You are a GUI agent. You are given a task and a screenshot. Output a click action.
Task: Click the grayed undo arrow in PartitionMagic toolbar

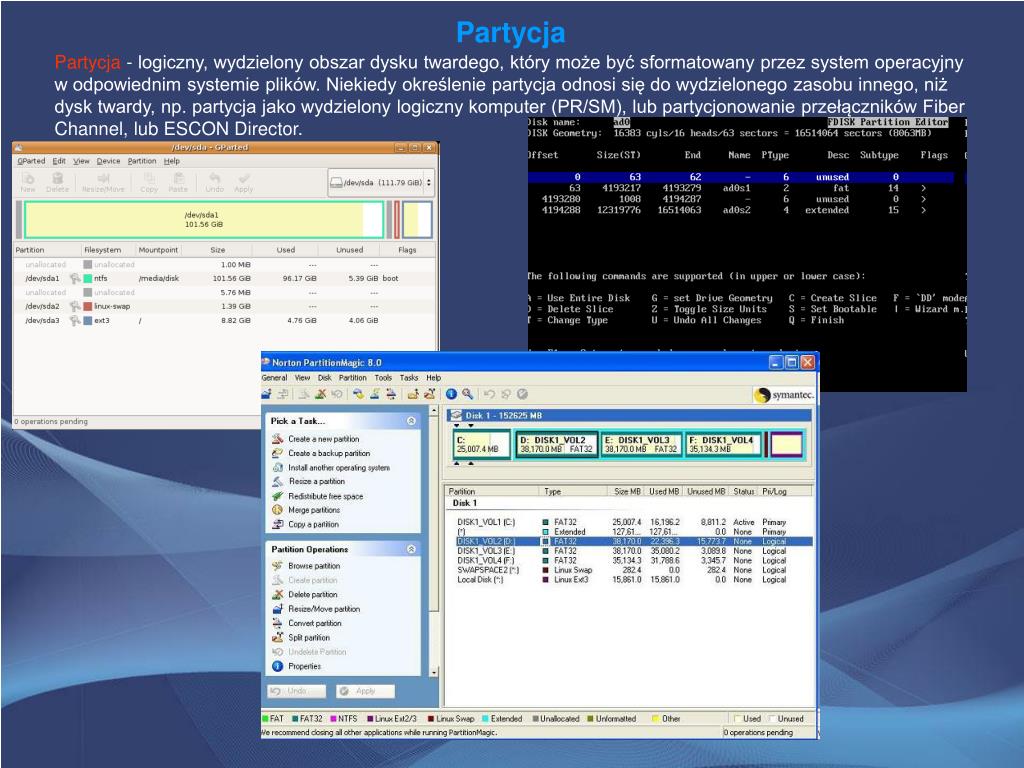pos(489,394)
